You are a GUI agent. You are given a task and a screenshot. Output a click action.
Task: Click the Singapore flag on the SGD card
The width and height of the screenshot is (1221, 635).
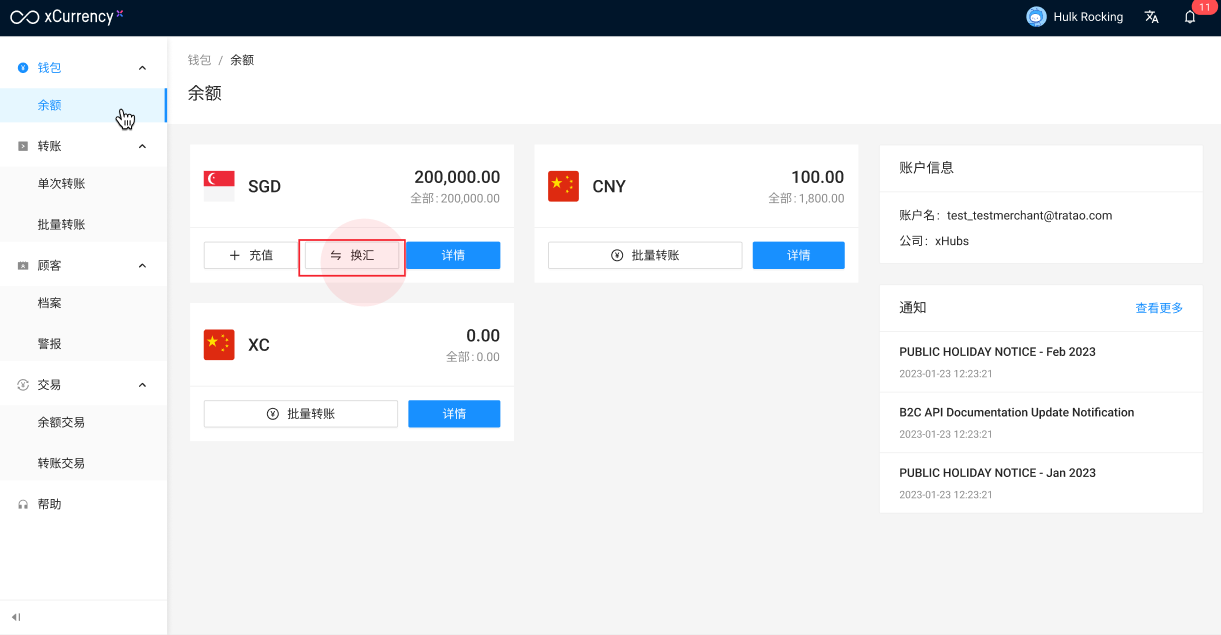[219, 186]
